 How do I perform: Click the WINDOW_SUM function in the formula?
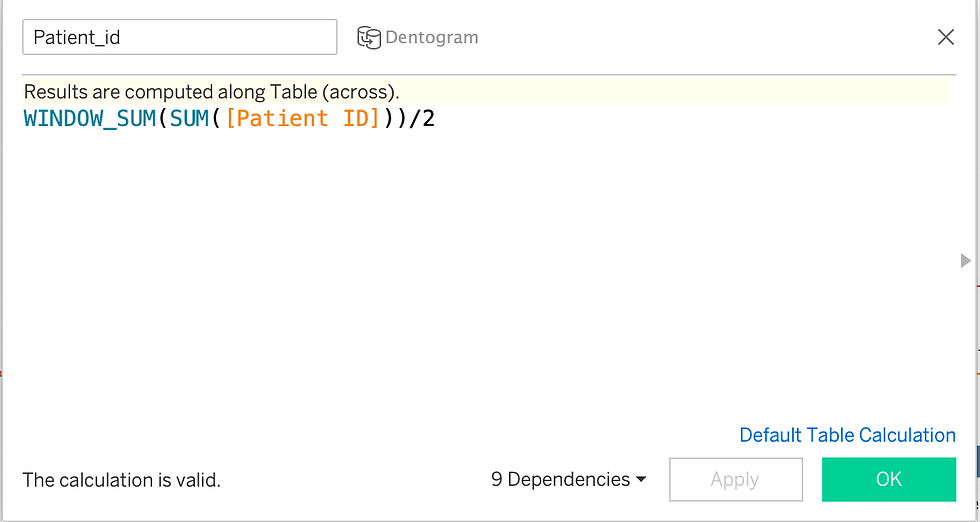pyautogui.click(x=89, y=119)
